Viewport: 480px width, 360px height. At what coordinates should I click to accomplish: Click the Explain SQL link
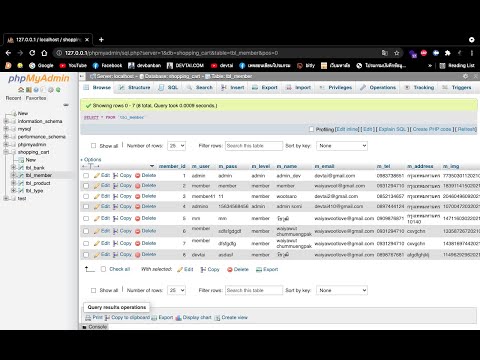coord(392,129)
